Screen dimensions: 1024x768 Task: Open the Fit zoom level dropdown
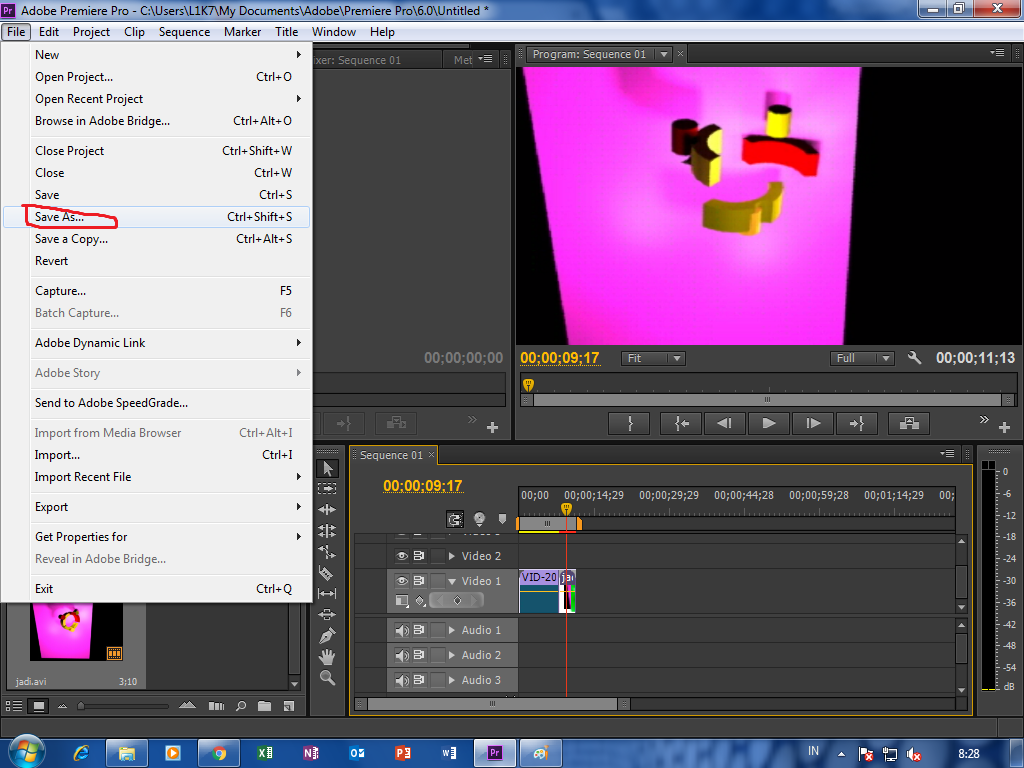[x=652, y=358]
